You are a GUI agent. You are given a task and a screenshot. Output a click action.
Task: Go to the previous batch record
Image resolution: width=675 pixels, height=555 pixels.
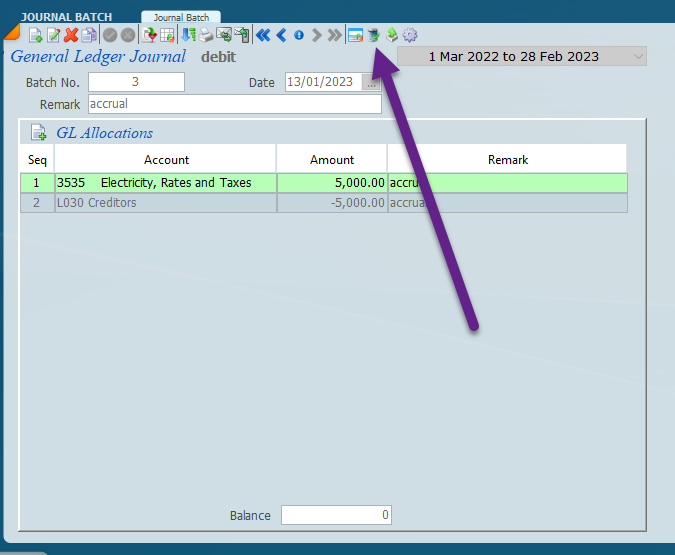(x=281, y=35)
